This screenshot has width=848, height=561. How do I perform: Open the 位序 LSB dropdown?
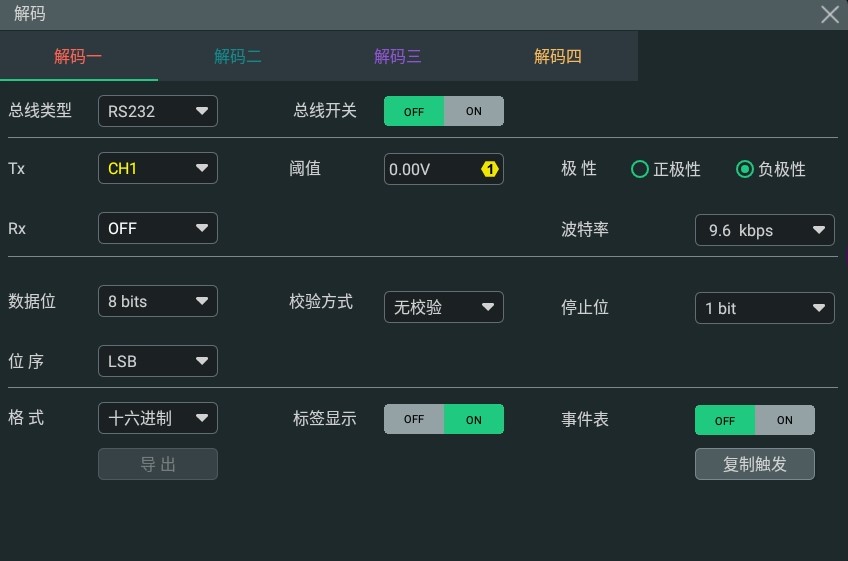pyautogui.click(x=158, y=361)
